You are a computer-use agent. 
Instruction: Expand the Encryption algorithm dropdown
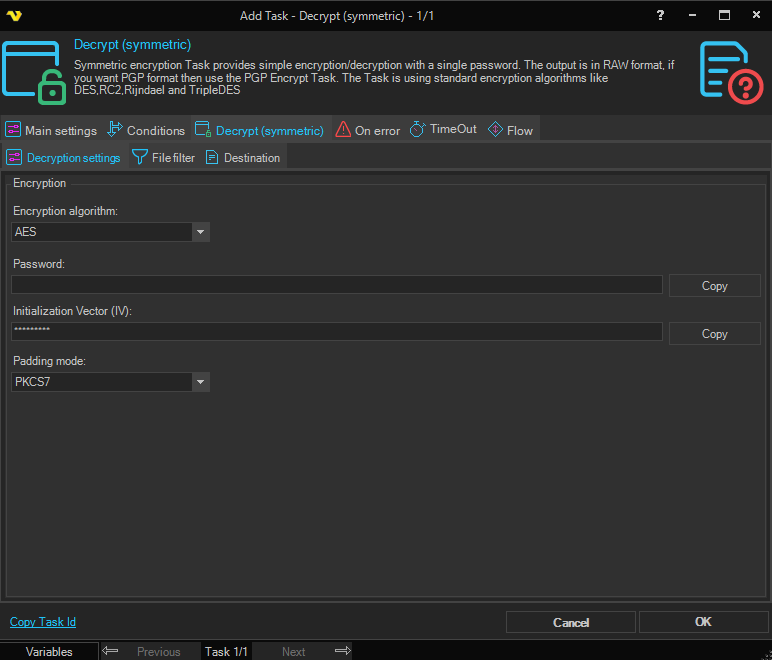coord(201,232)
